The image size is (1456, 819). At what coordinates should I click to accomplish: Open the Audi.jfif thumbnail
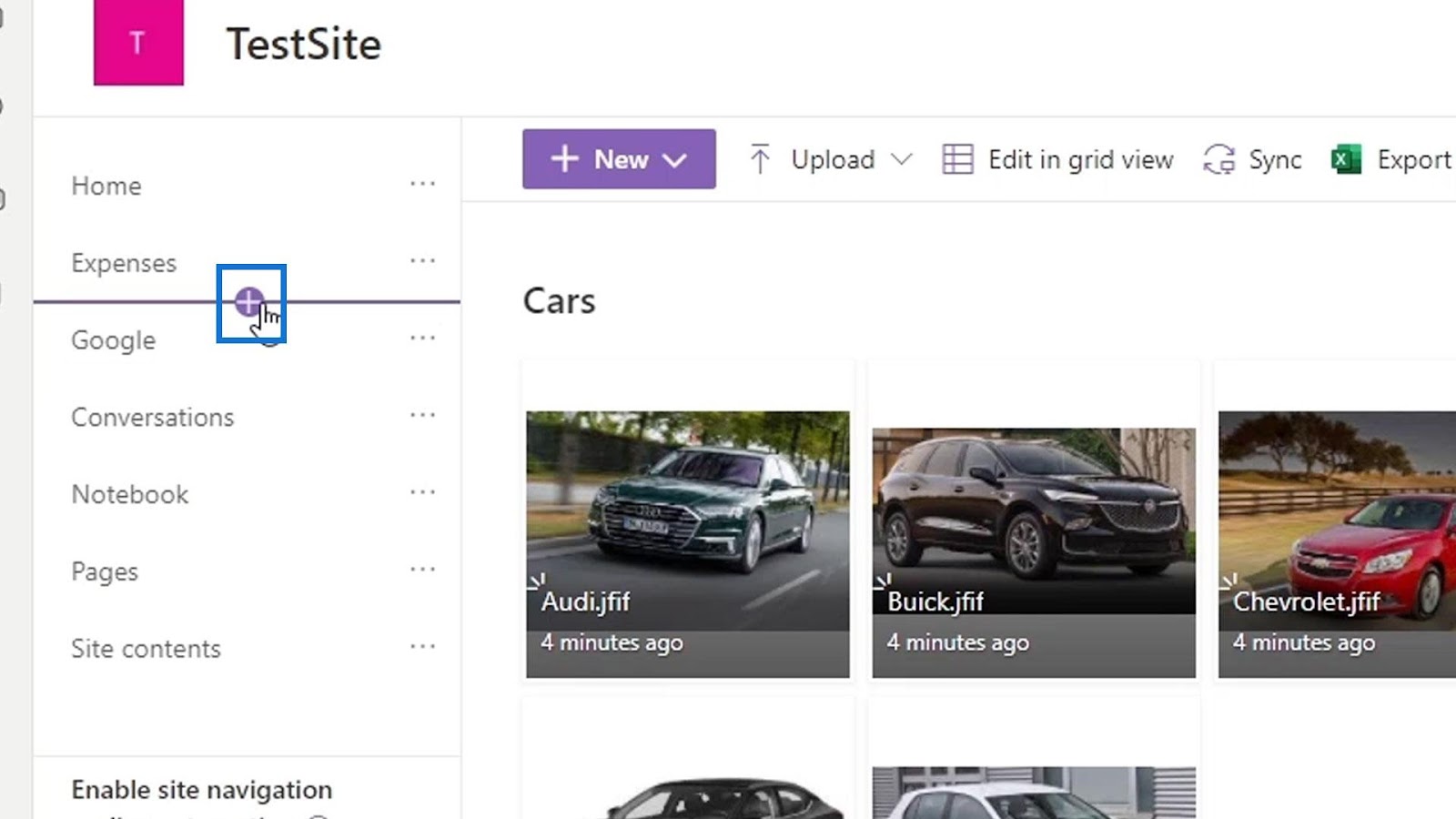click(688, 544)
